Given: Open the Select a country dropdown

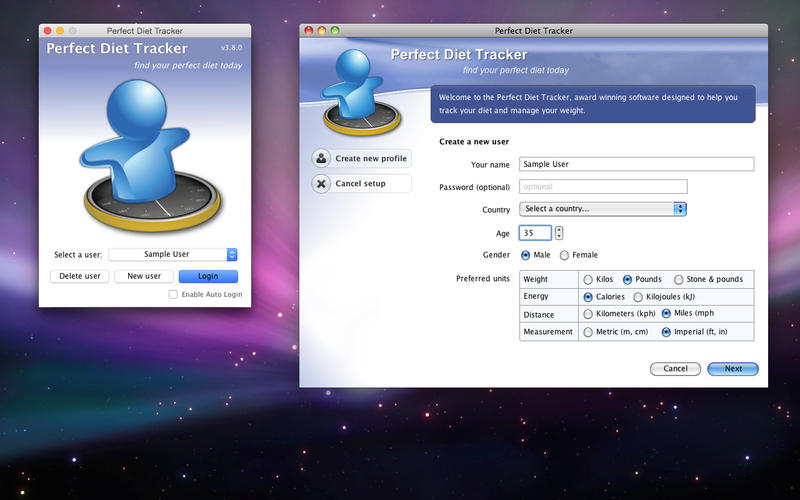Looking at the screenshot, I should coord(603,209).
